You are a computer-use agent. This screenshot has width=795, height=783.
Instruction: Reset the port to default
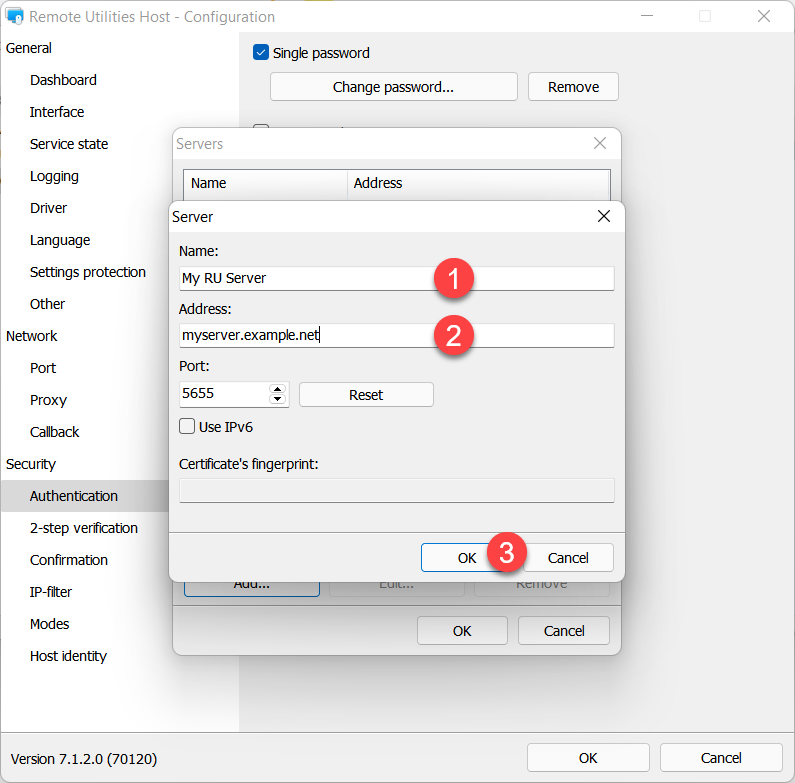pos(366,394)
